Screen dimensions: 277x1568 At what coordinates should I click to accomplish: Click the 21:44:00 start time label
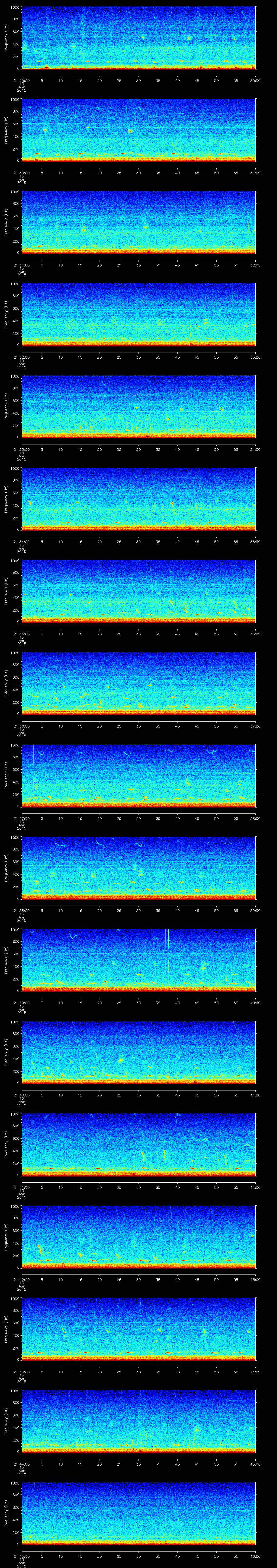pyautogui.click(x=21, y=1464)
